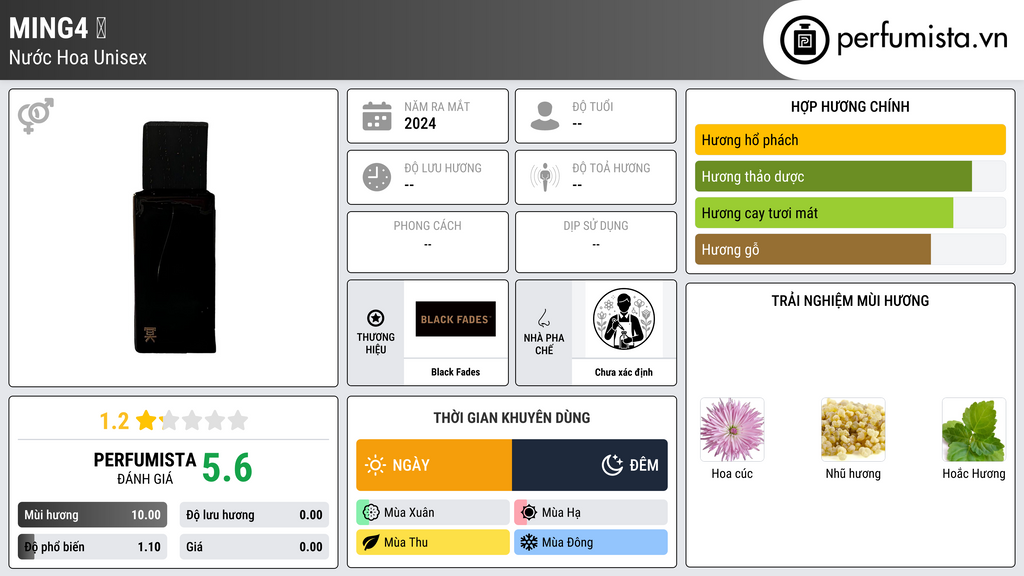Click the Nhũ hương note thumbnail
Viewport: 1024px width, 576px height.
coord(853,430)
